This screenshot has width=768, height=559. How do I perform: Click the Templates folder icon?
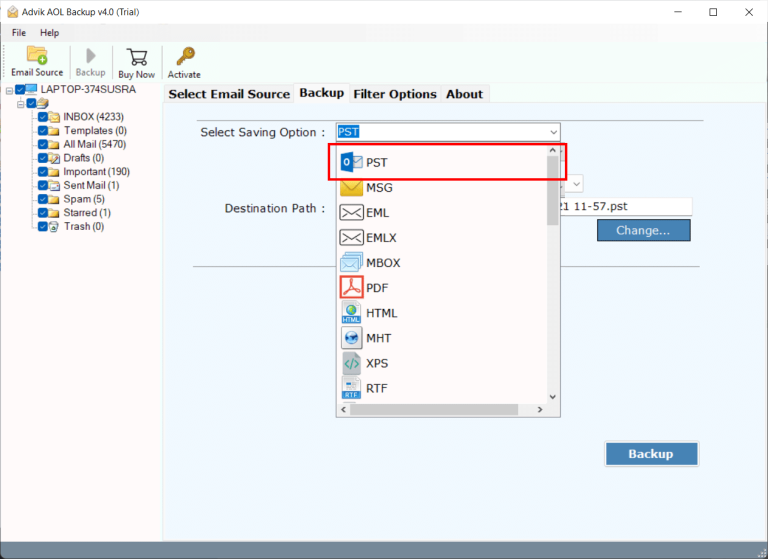54,131
